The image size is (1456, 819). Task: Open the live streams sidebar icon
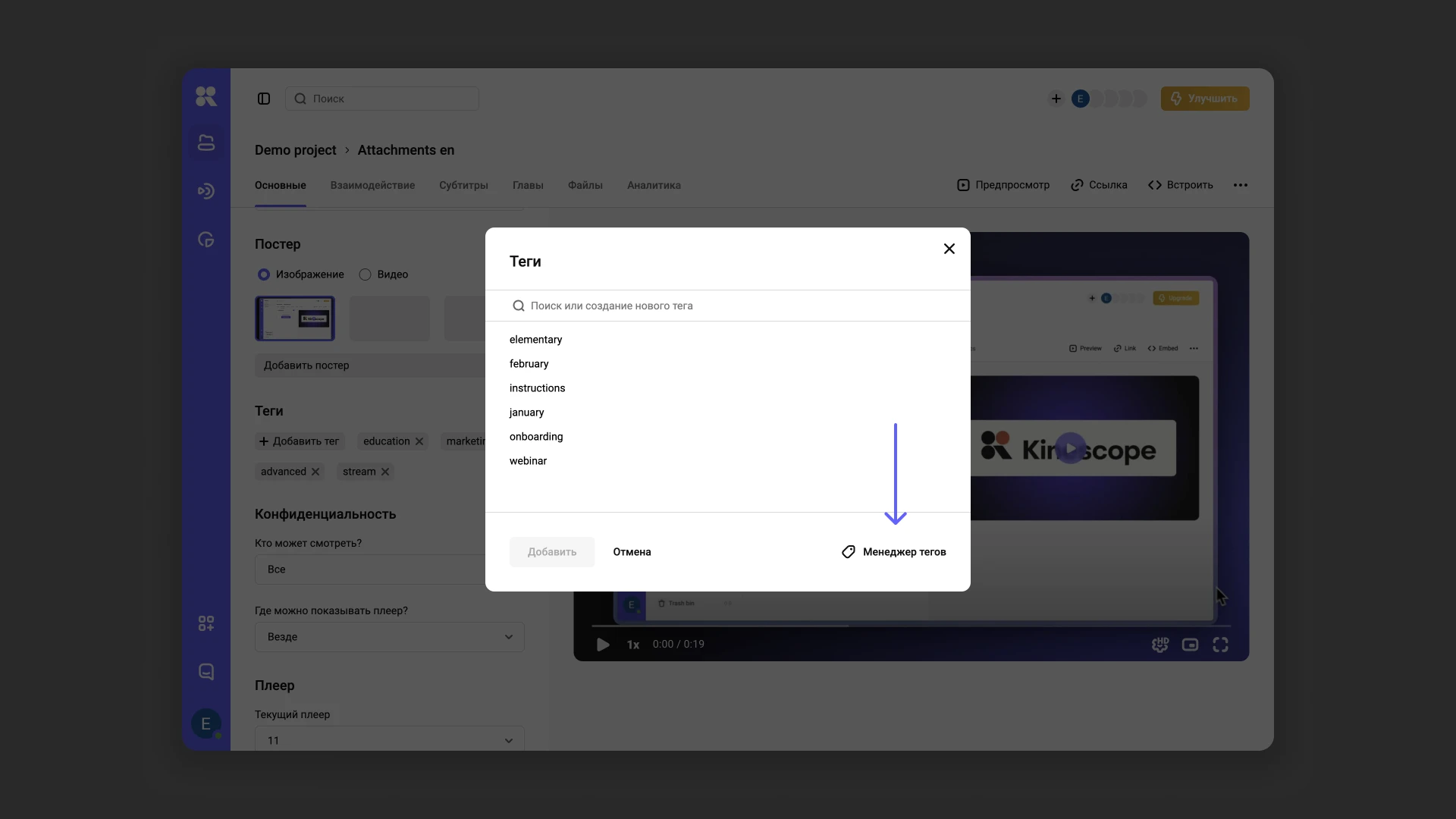206,191
